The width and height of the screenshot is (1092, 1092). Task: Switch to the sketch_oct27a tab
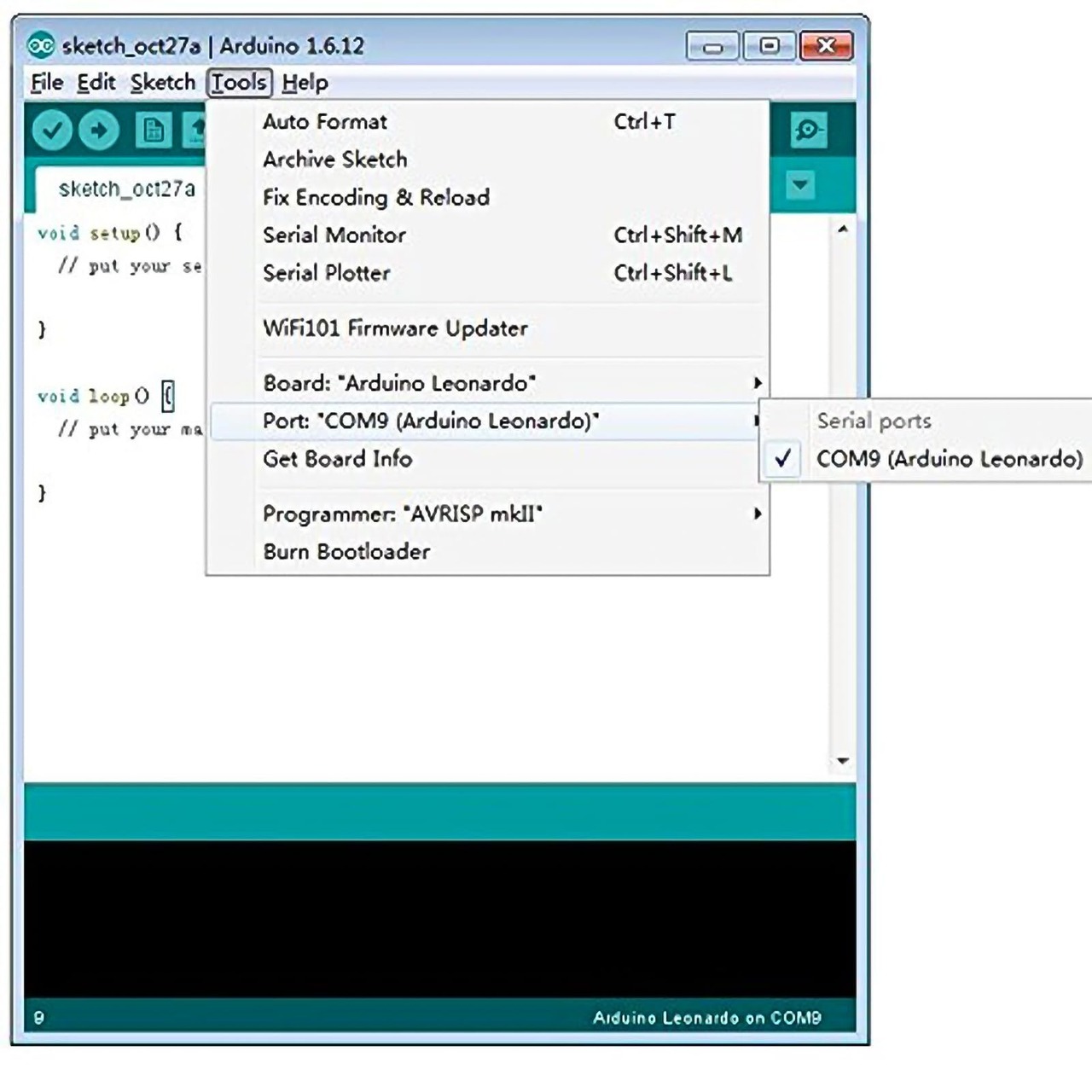point(126,189)
